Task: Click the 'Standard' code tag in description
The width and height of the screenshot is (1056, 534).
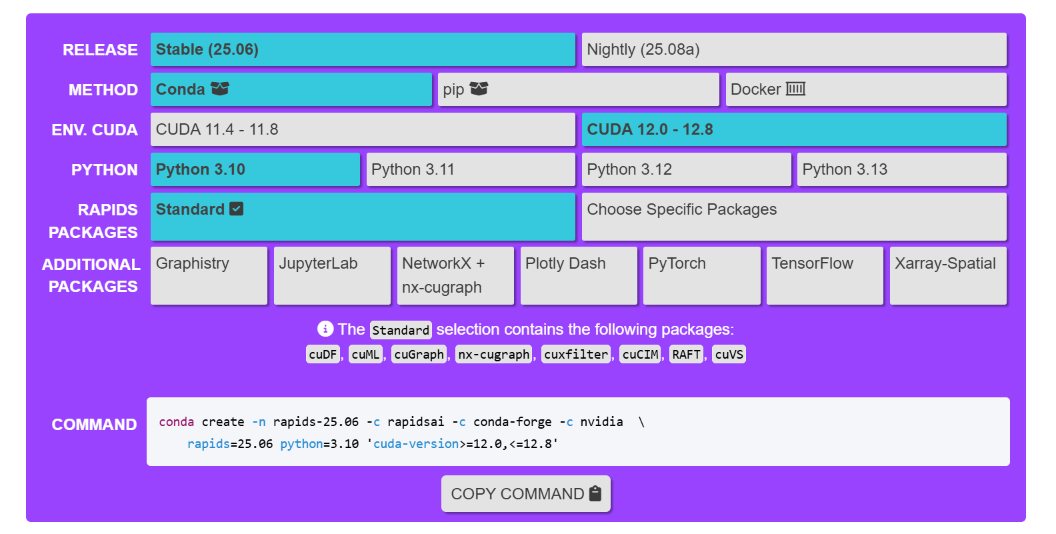Action: coord(401,330)
